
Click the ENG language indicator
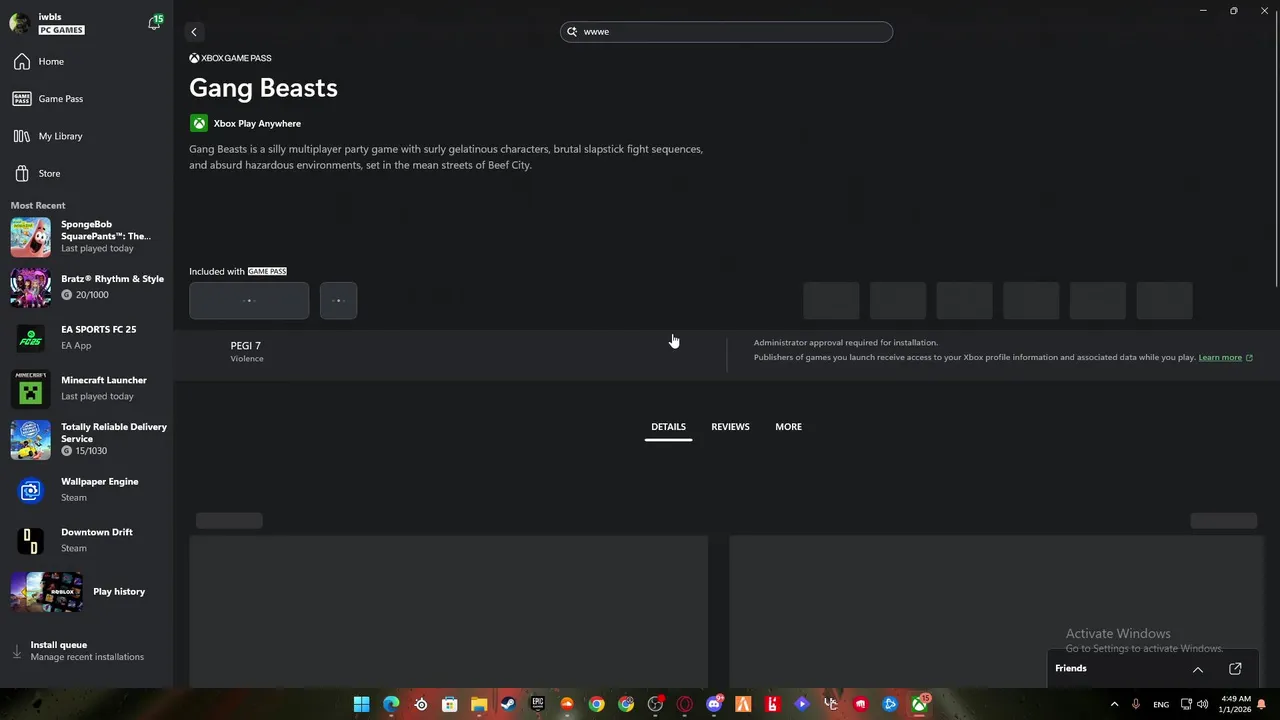click(1161, 704)
